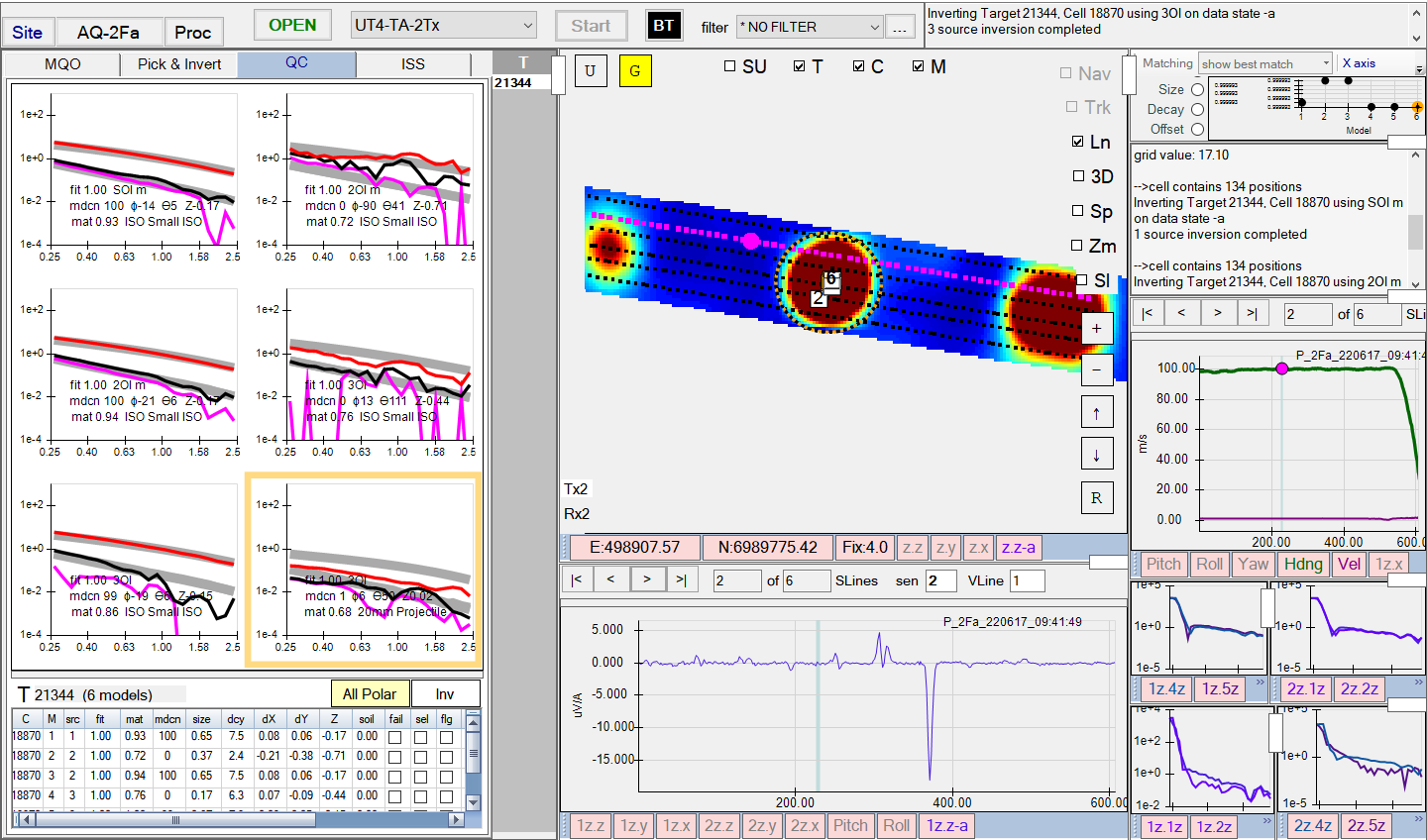Enable the 3D checkbox
The image size is (1427, 840).
1078,176
